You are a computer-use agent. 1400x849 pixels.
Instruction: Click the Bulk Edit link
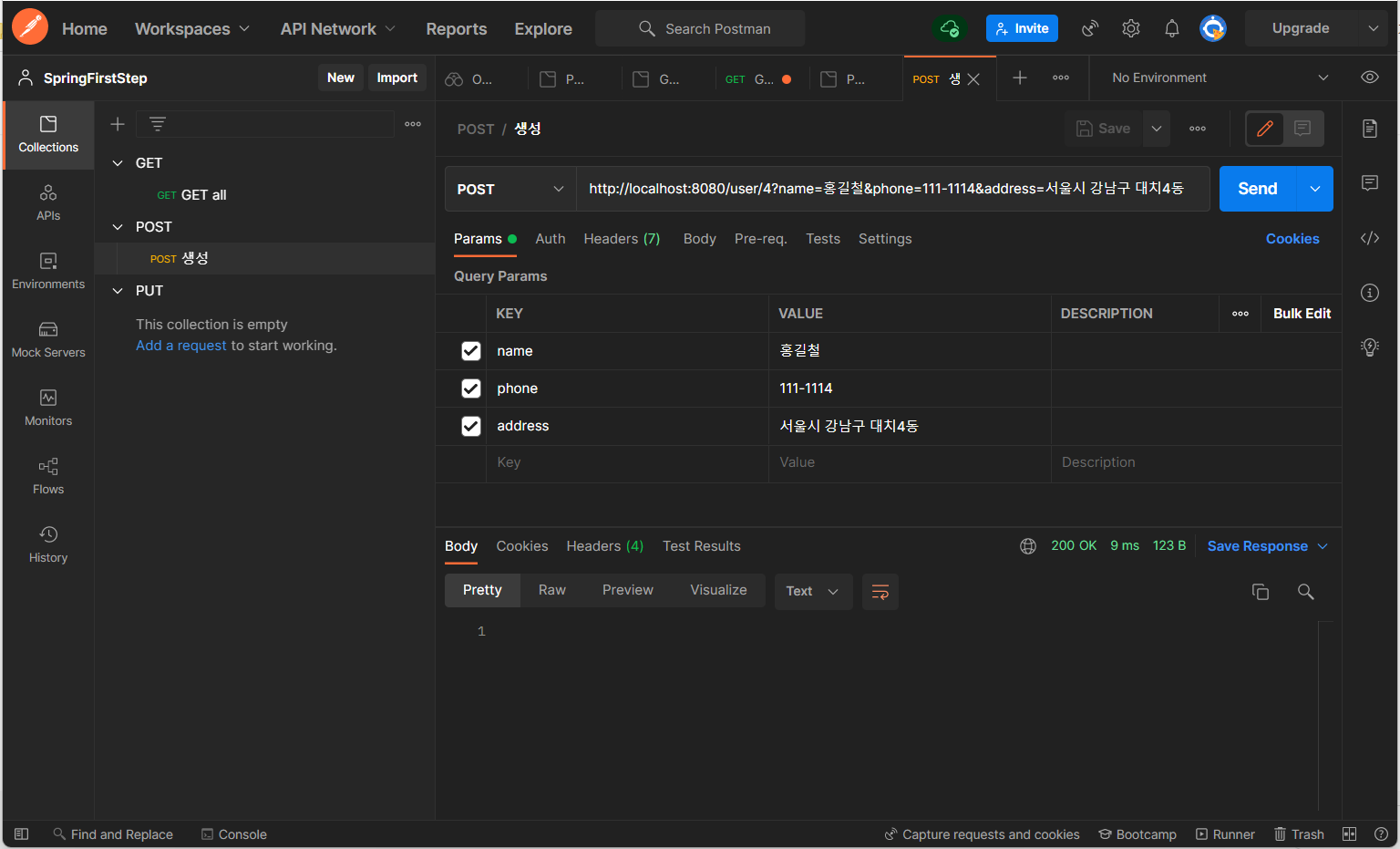tap(1302, 314)
